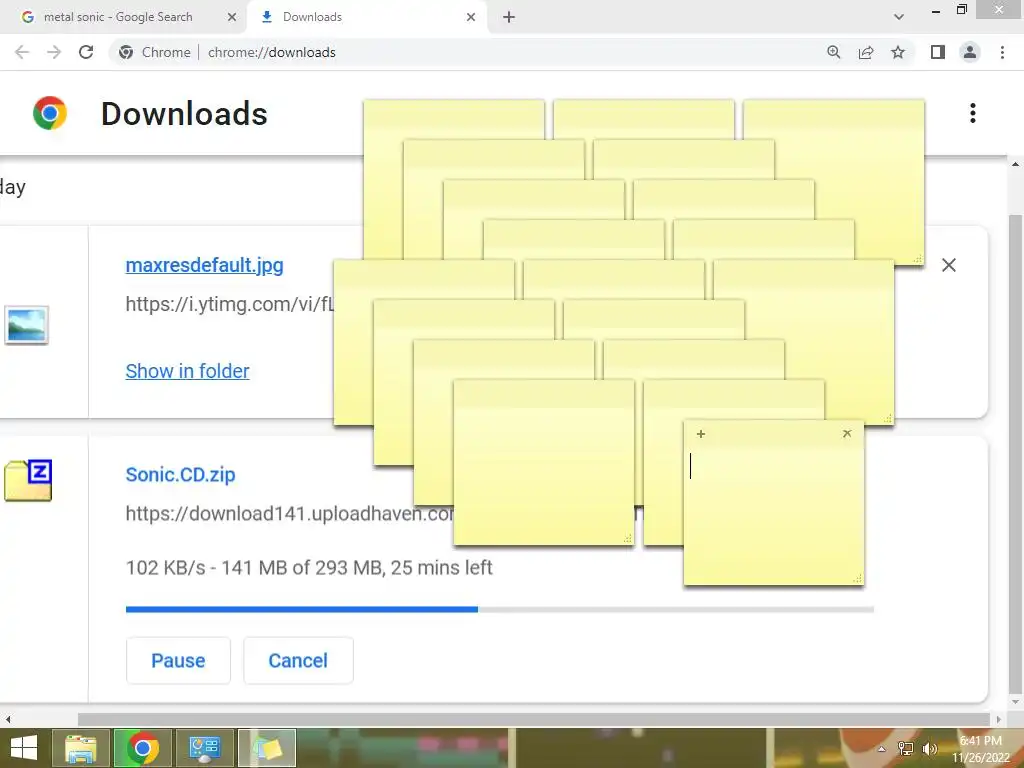Click the Sticky Notes taskbar icon

[x=267, y=748]
